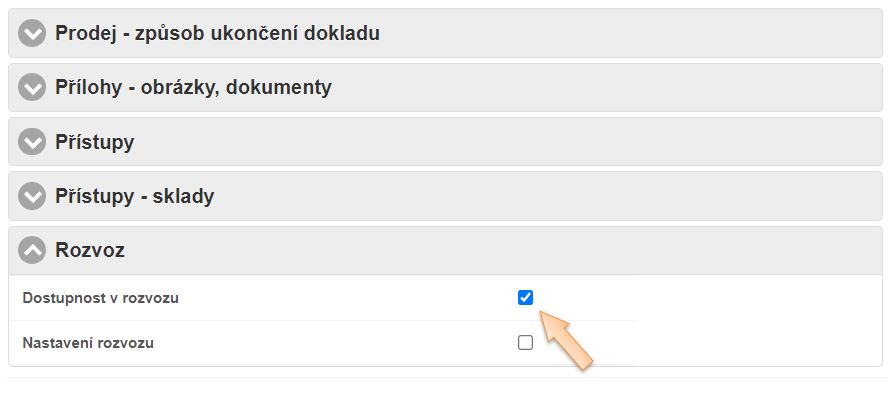Open the Prodej - způsob ukončení dokladu header
This screenshot has height=411, width=893.
tap(217, 33)
